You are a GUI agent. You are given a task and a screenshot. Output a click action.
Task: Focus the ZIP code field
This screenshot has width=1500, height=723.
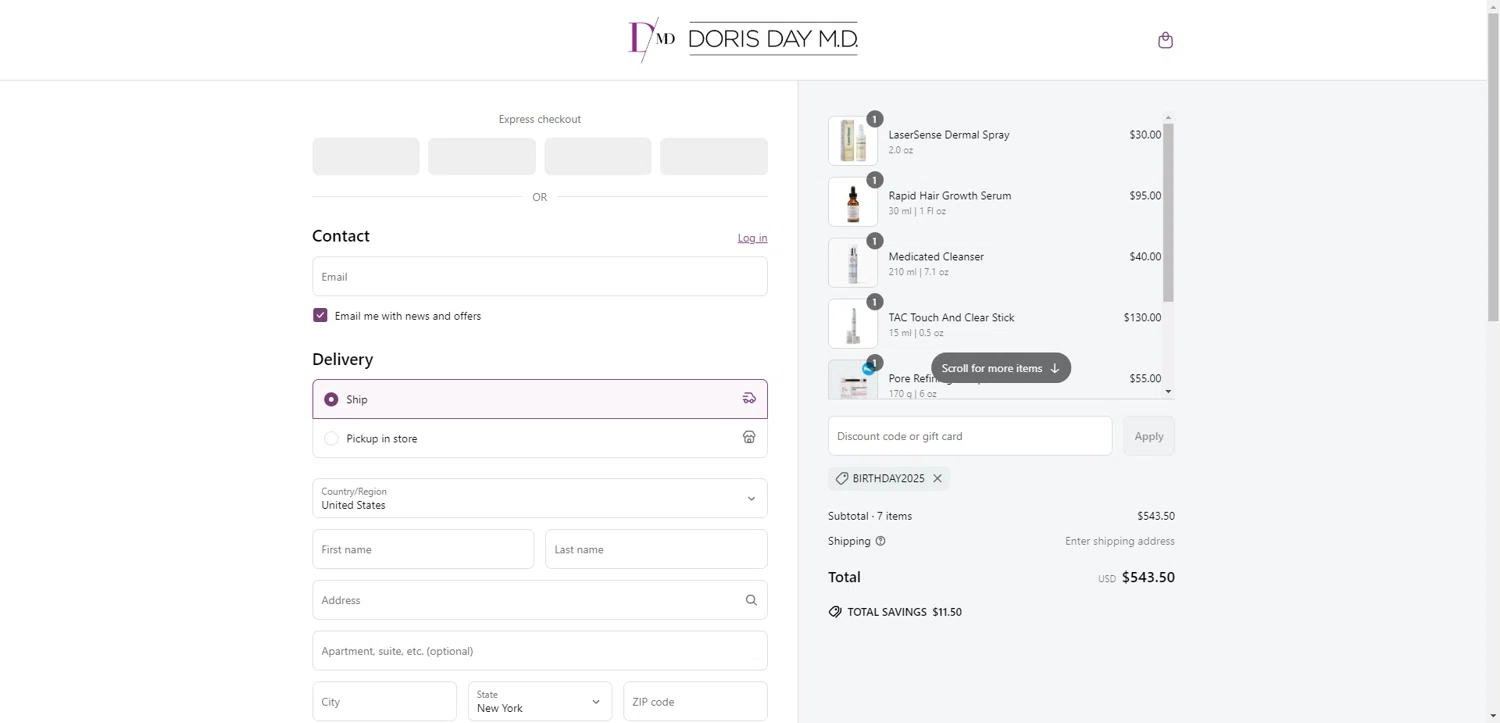pos(695,701)
